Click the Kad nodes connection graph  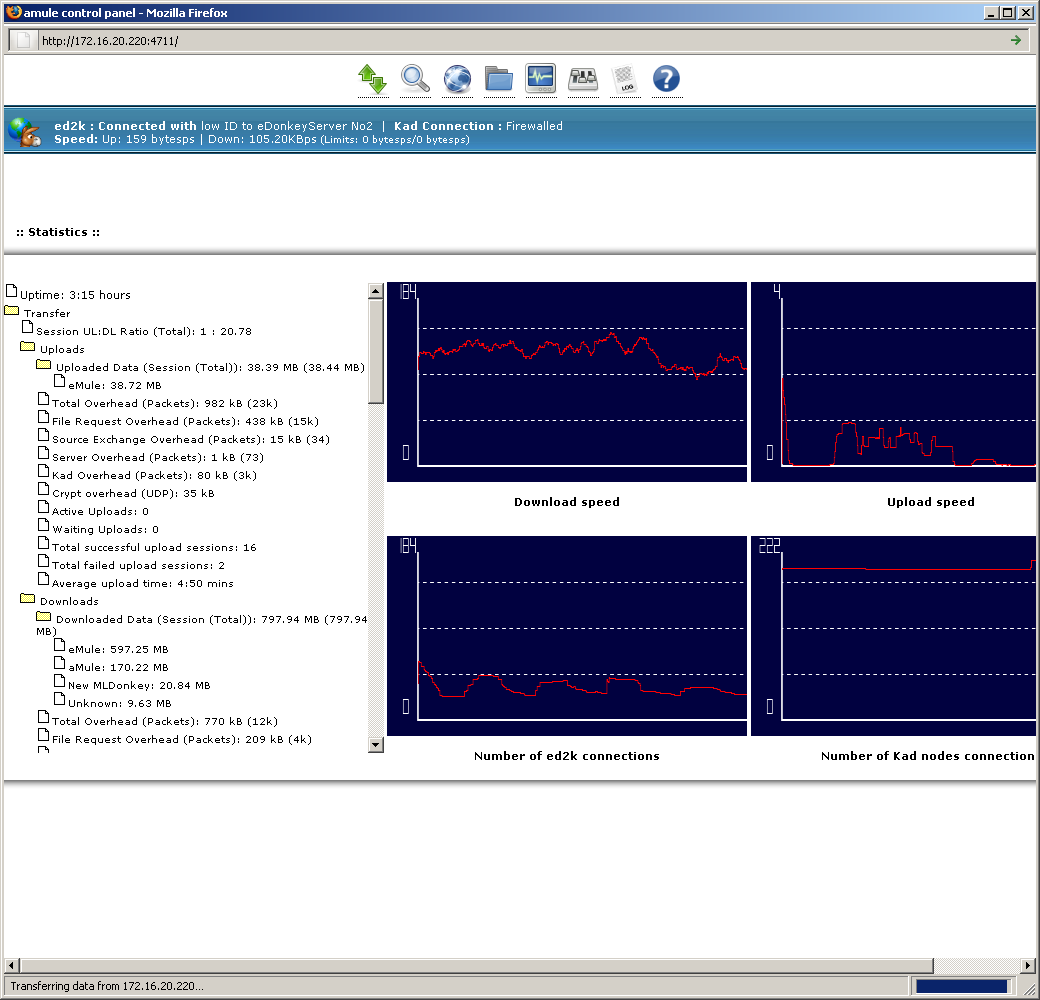click(x=893, y=635)
